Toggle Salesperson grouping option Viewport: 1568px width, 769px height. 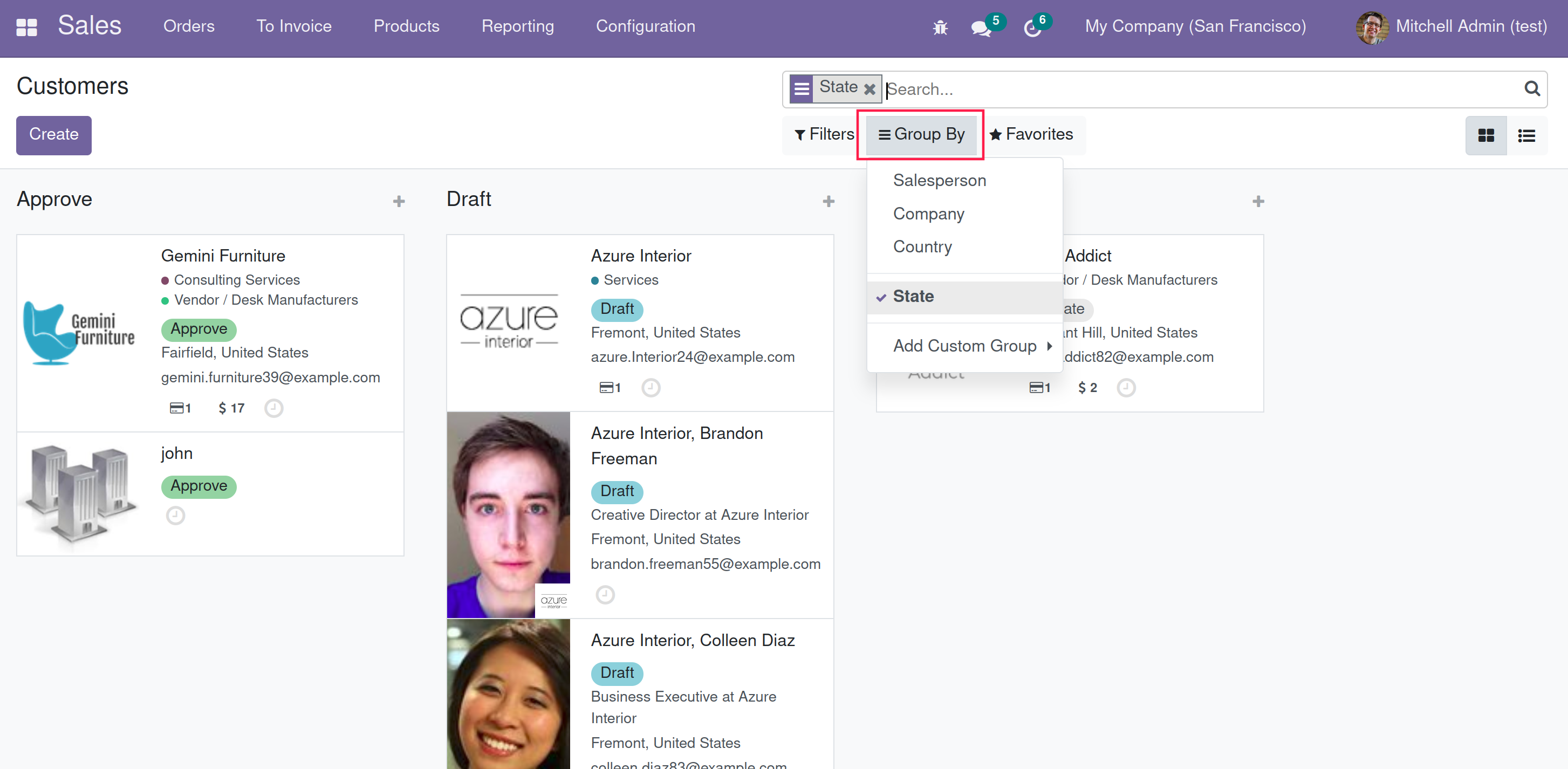964,181
